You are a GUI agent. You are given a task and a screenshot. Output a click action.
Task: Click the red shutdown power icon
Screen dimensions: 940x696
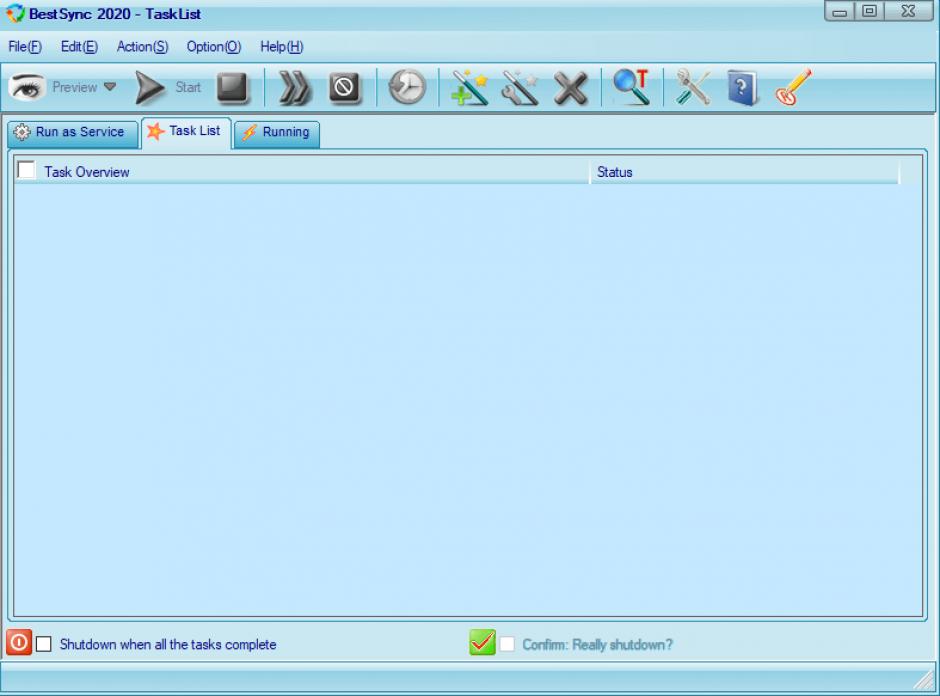point(19,643)
